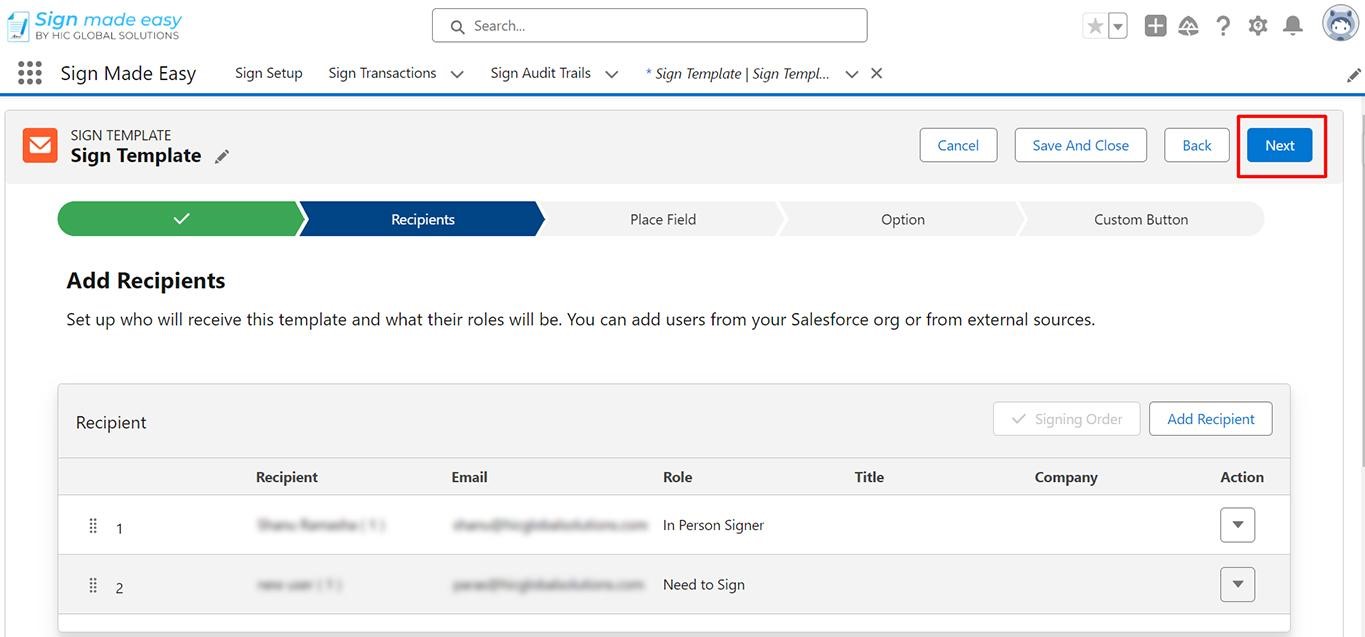
Task: Open the App Launcher grid icon
Action: 30,73
